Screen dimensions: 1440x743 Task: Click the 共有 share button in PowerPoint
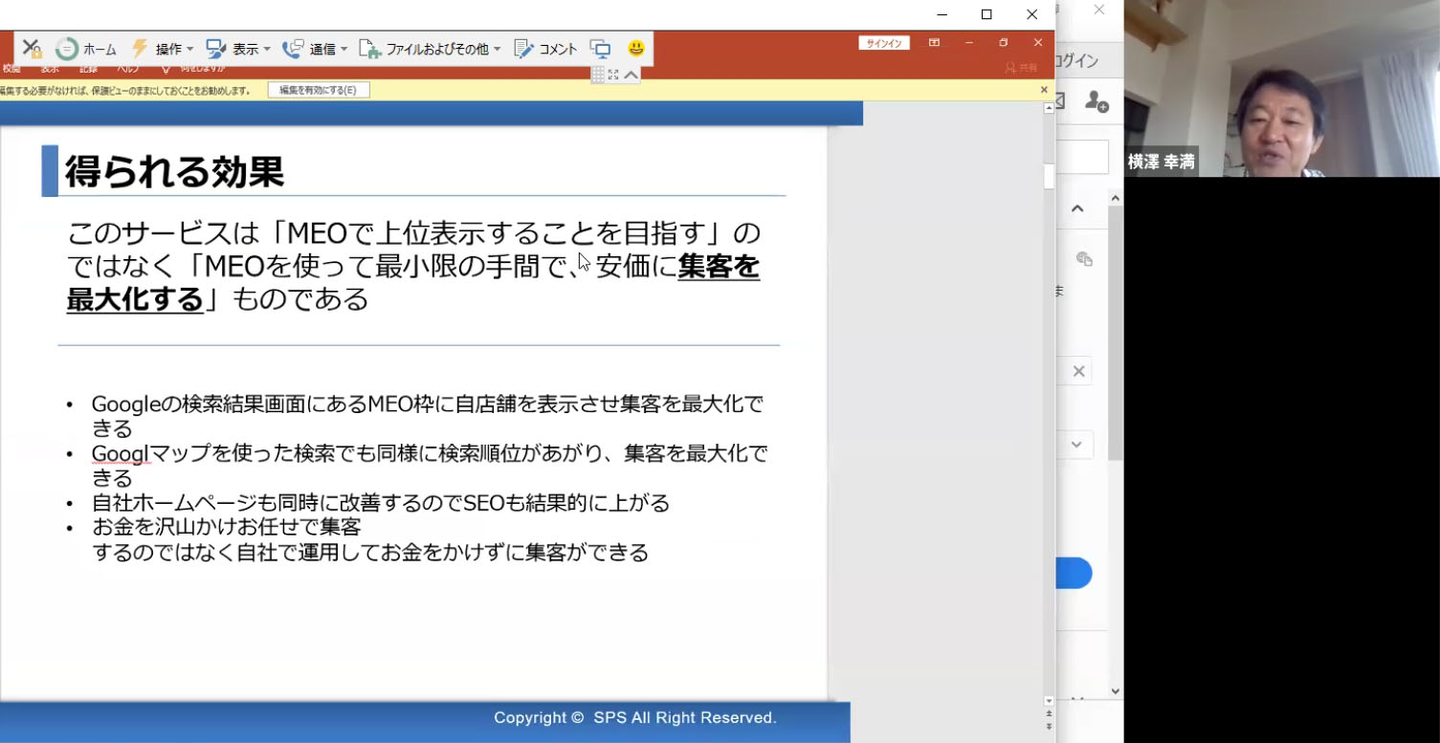1021,68
